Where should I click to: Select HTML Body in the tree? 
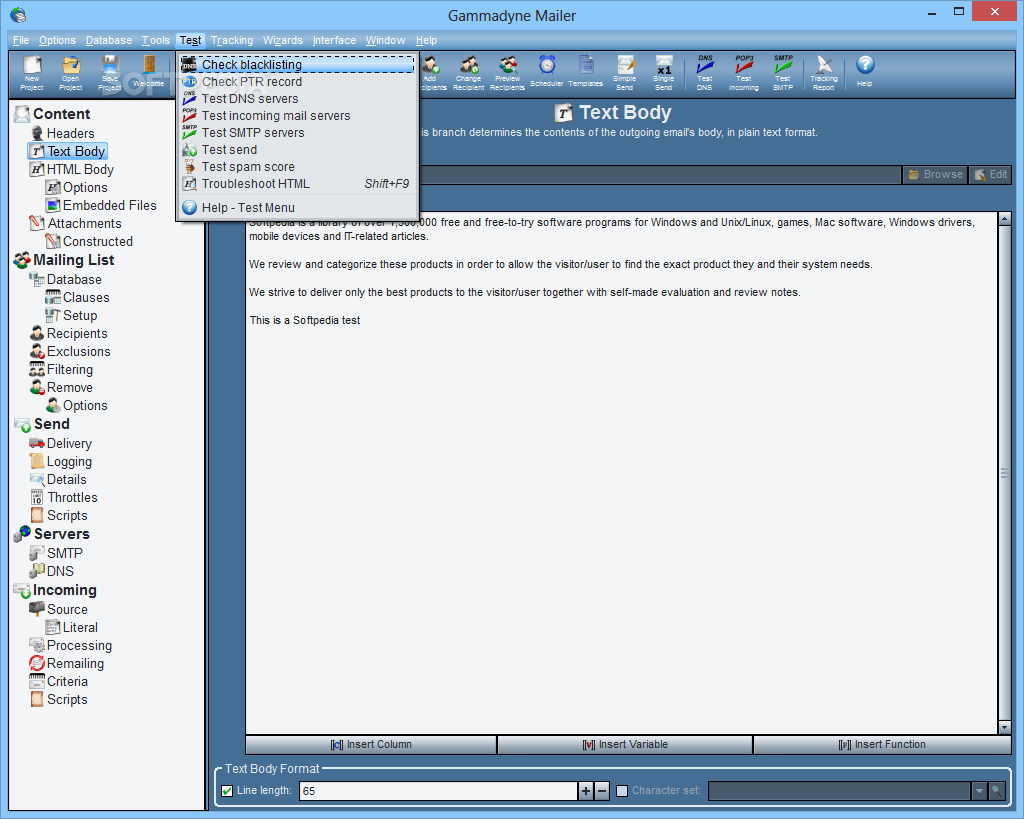[80, 169]
